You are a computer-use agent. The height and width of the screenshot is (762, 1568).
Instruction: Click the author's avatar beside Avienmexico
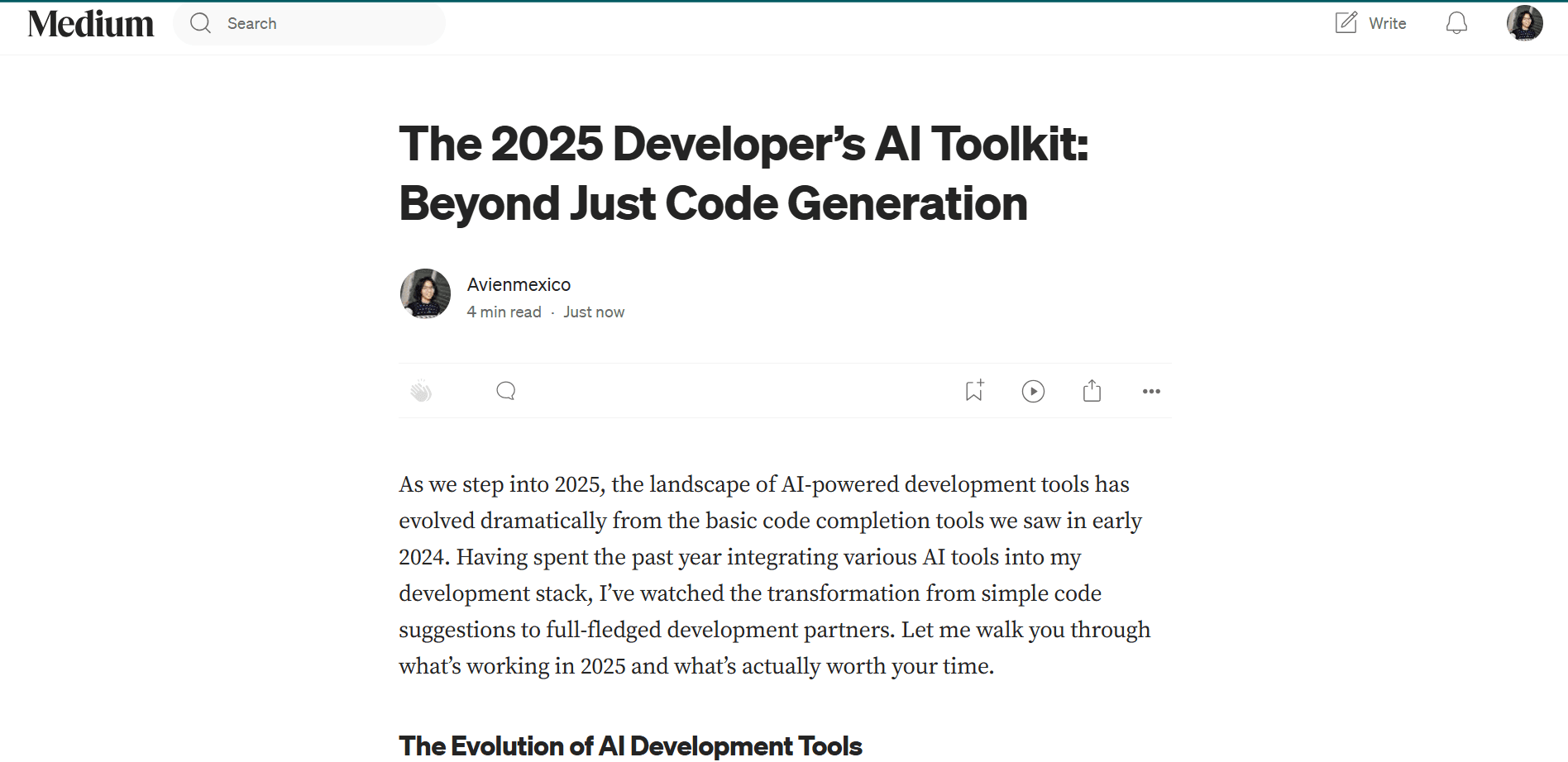[x=425, y=293]
